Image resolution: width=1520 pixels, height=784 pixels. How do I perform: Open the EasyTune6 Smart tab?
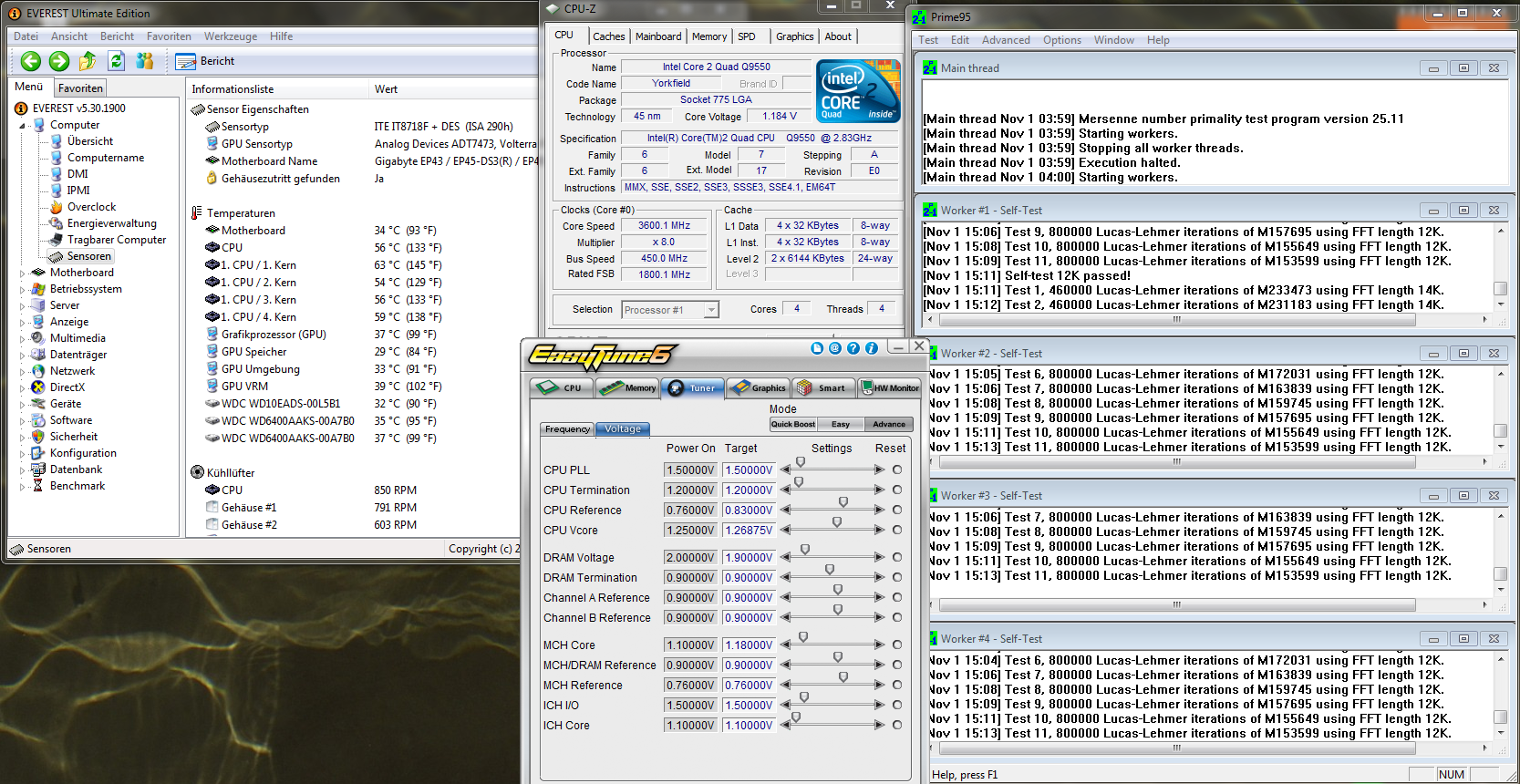824,387
